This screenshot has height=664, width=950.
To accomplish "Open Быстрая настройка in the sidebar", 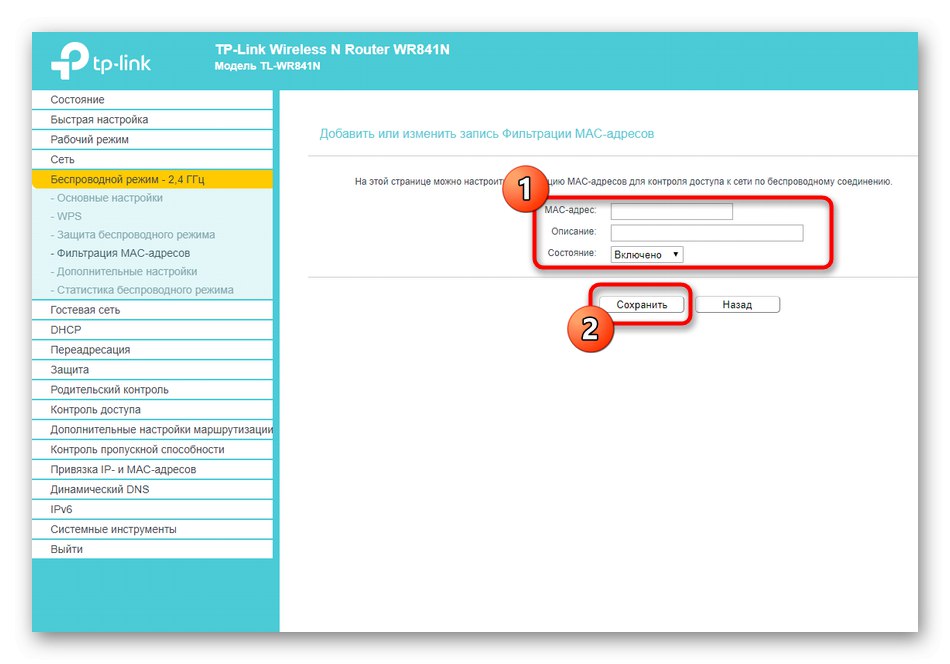I will click(x=152, y=119).
